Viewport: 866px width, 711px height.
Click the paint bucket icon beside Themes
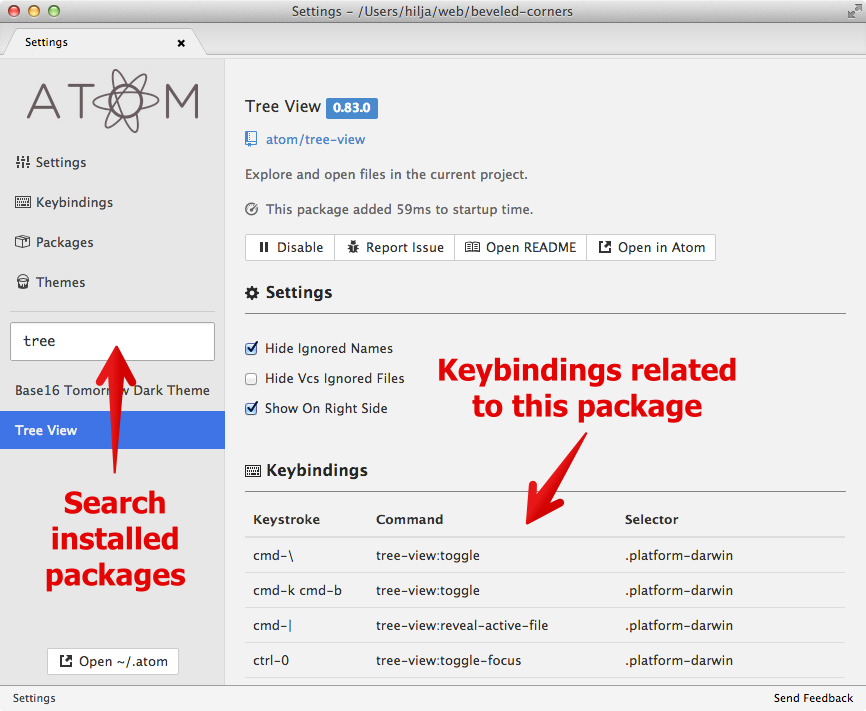click(x=23, y=282)
